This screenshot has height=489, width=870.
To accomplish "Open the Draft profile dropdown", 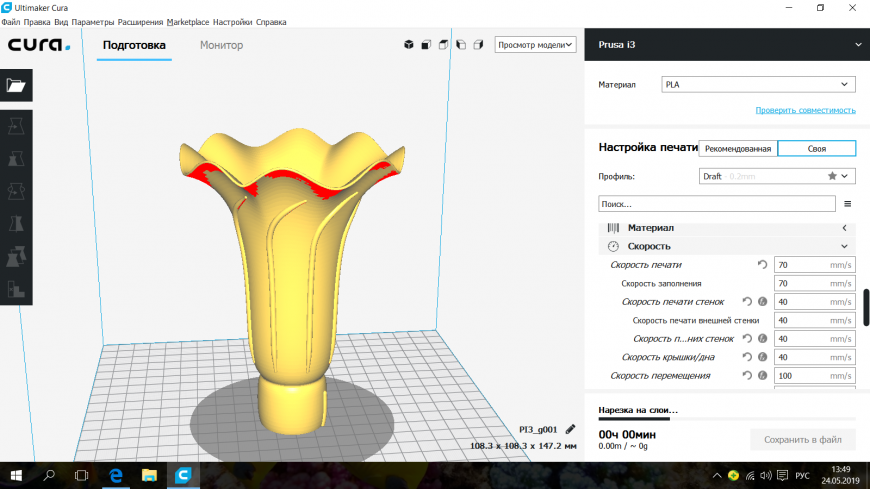I will pyautogui.click(x=777, y=176).
